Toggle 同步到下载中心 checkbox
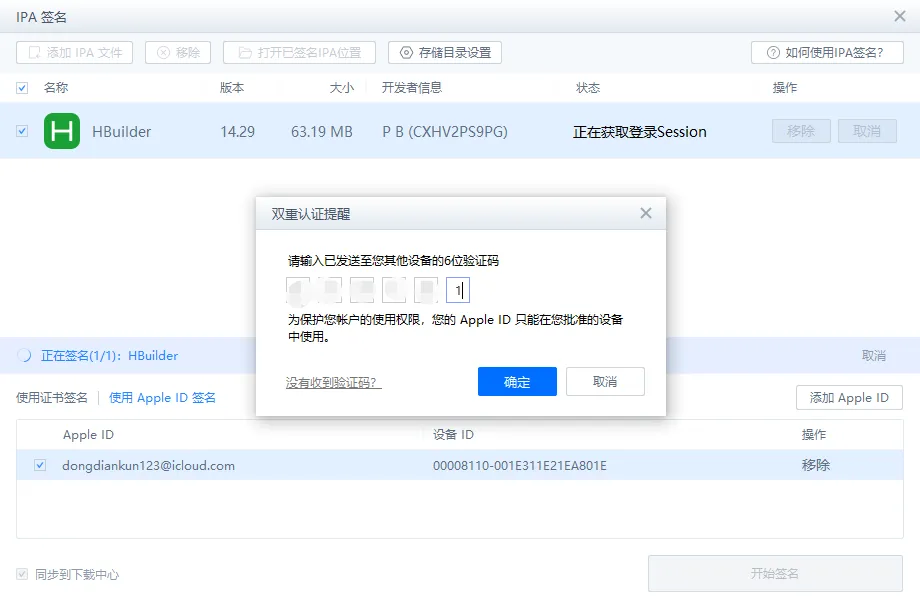Viewport: 920px width, 613px height. pos(22,574)
